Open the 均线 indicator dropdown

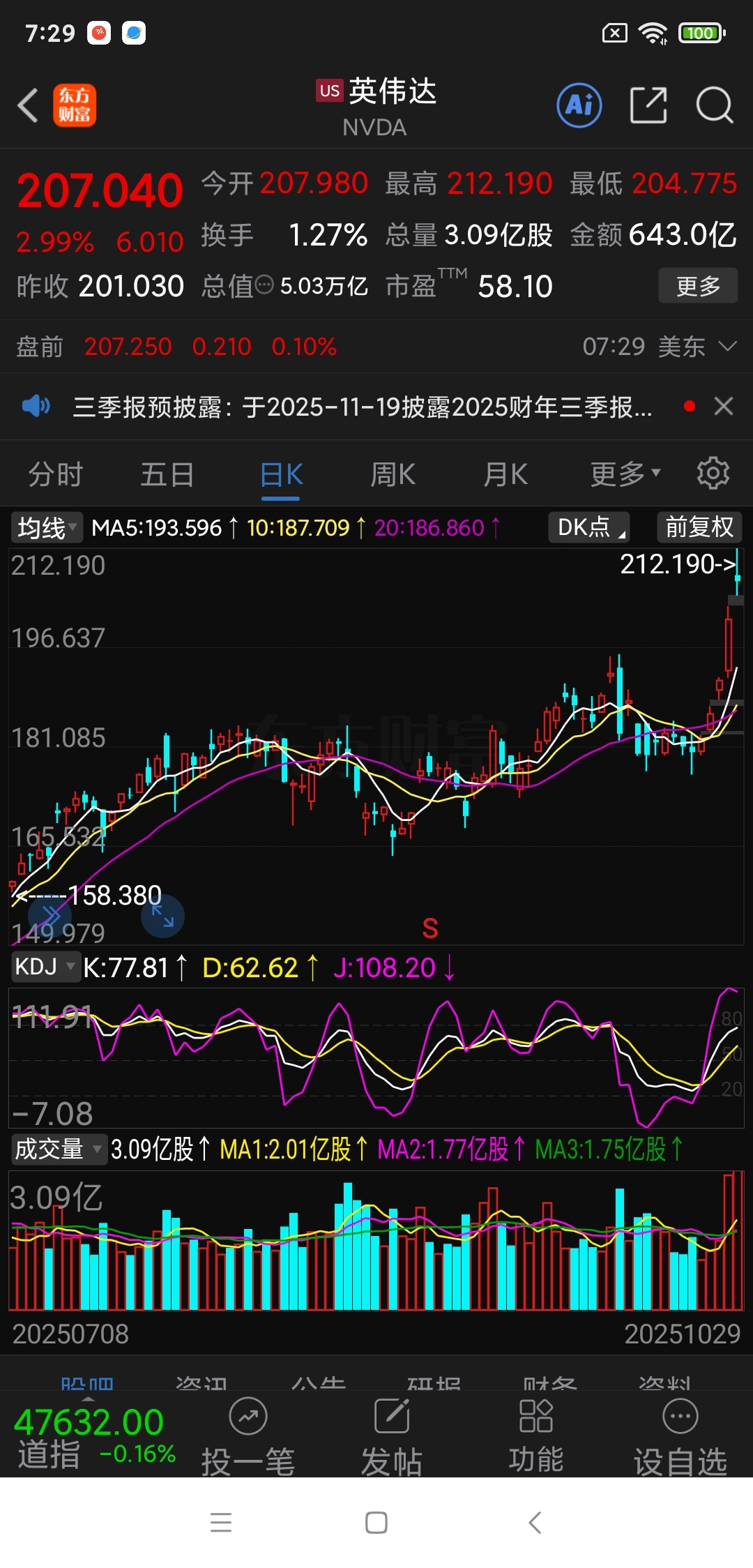pyautogui.click(x=46, y=527)
